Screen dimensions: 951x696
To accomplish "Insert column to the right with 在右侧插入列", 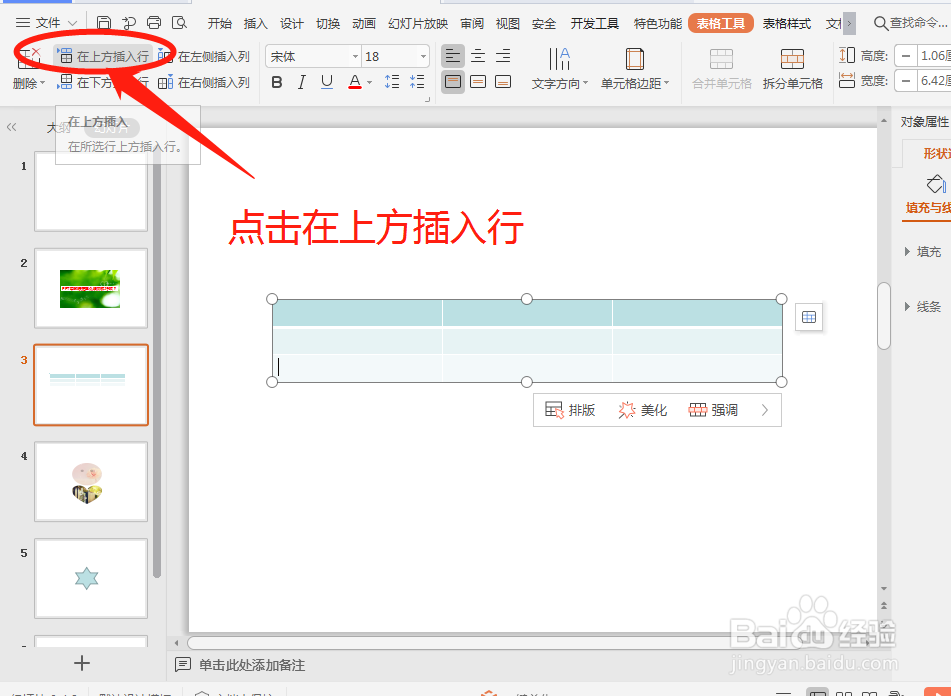I will click(x=204, y=82).
